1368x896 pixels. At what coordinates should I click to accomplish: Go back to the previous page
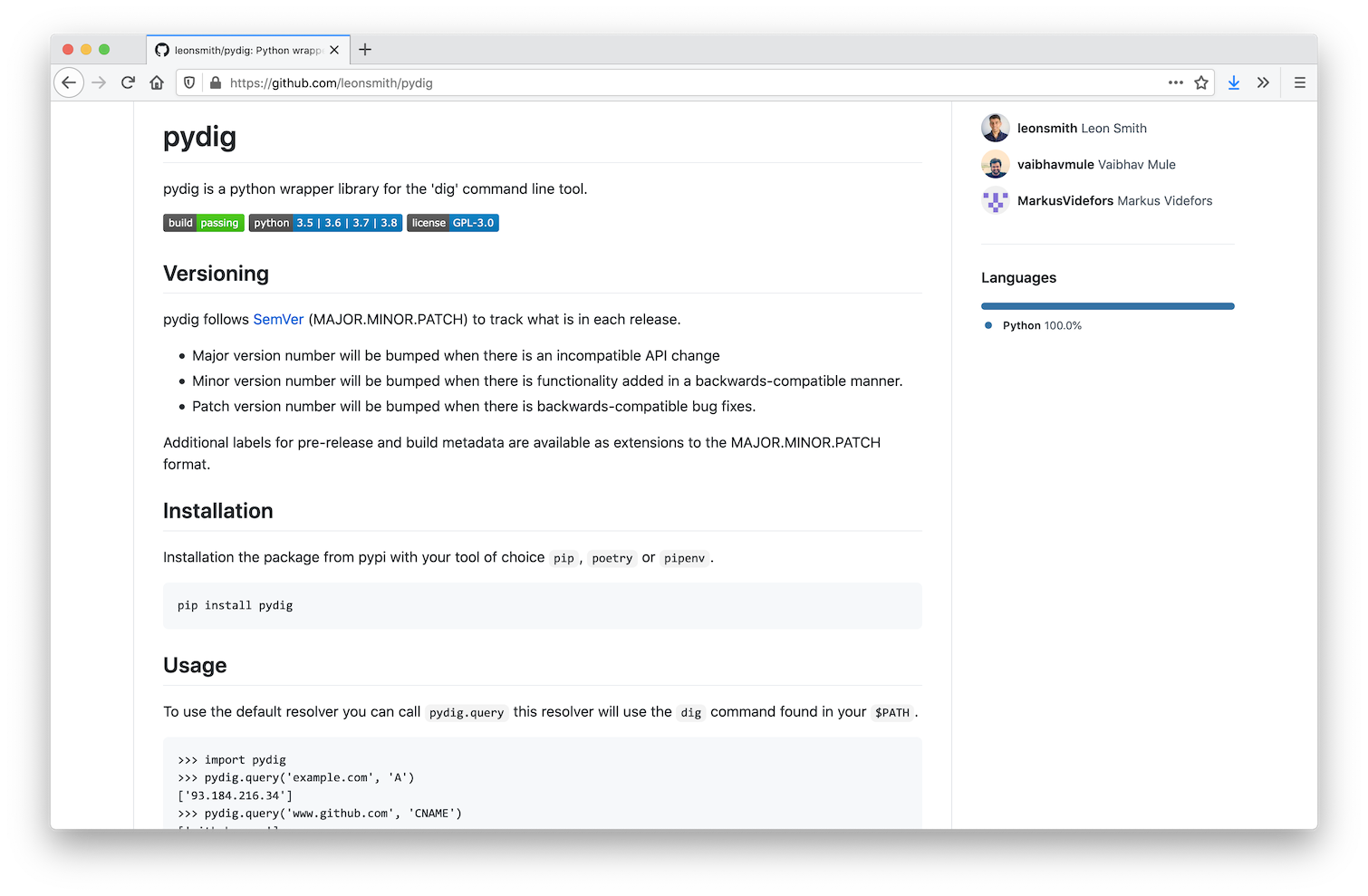[x=69, y=82]
